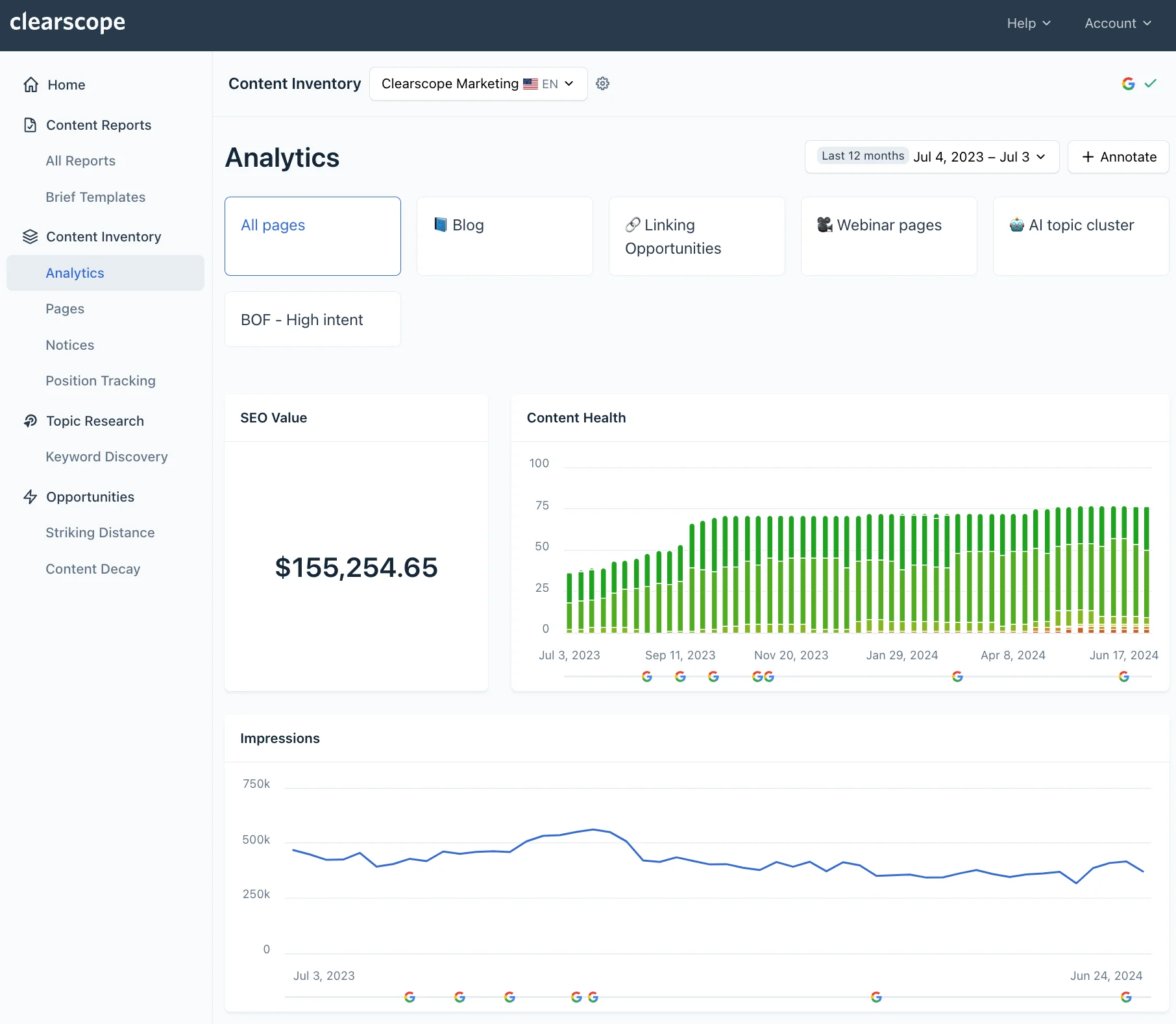Open the Account dropdown
The height and width of the screenshot is (1024, 1176).
pos(1117,23)
